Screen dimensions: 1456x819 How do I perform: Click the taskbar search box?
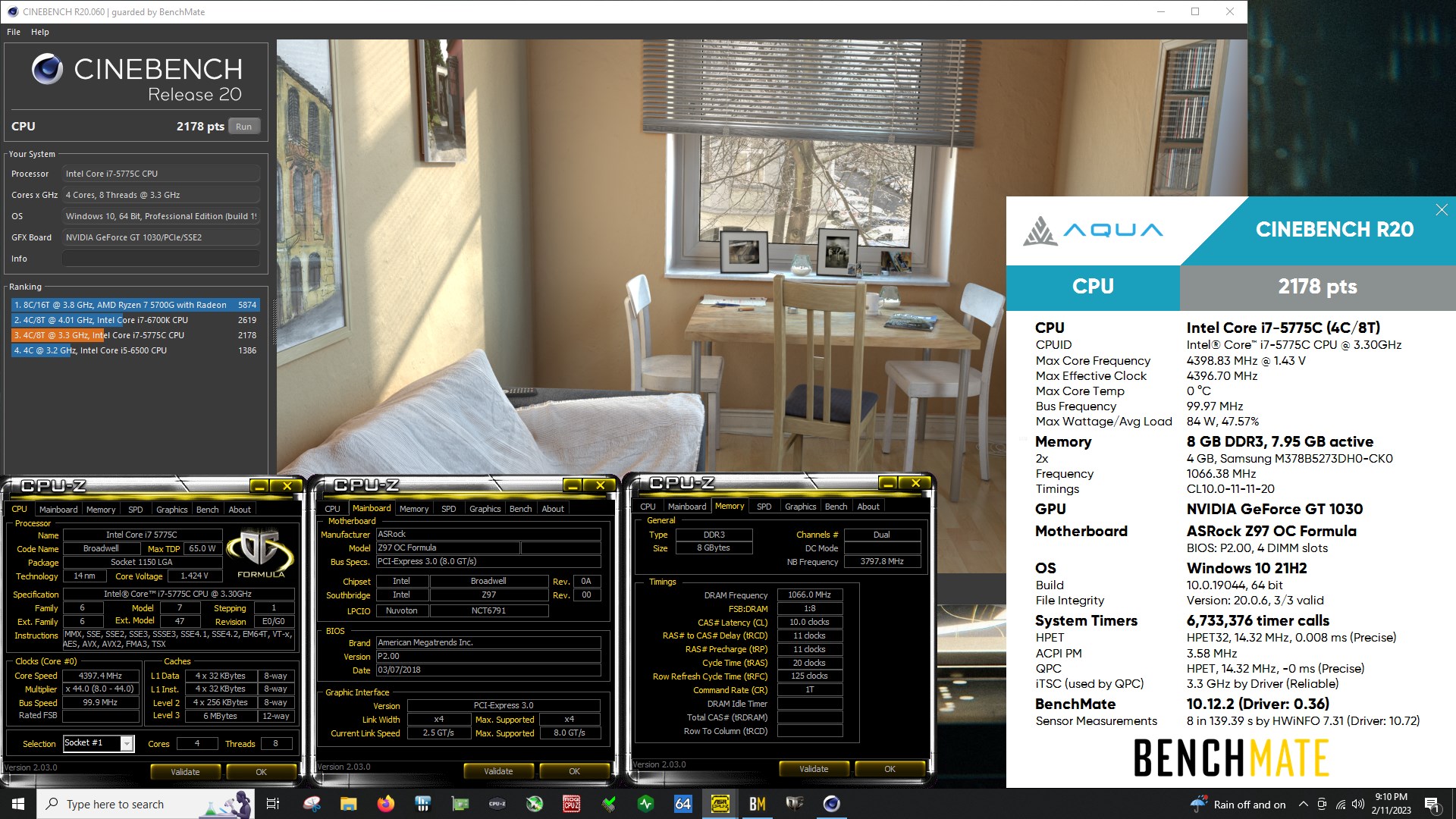144,804
